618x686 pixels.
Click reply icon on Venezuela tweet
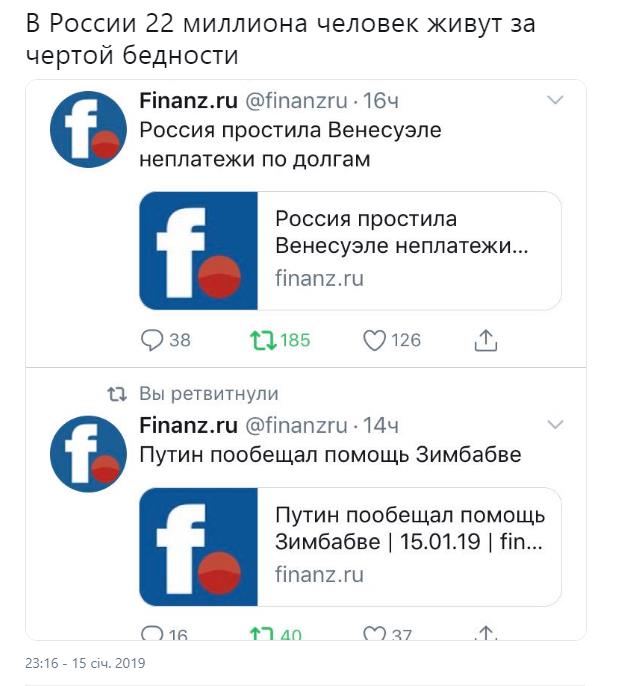(152, 341)
